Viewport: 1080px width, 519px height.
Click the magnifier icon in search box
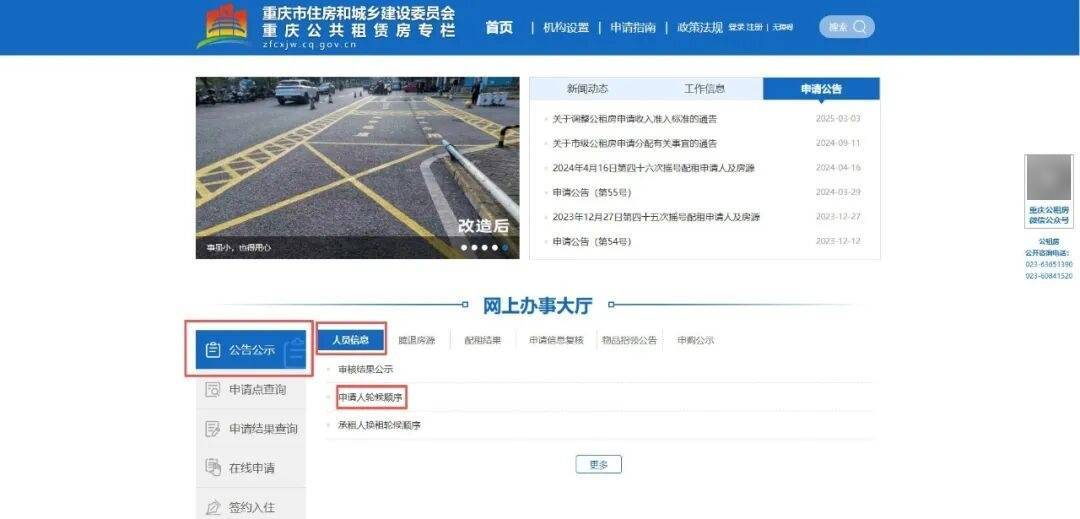point(860,27)
